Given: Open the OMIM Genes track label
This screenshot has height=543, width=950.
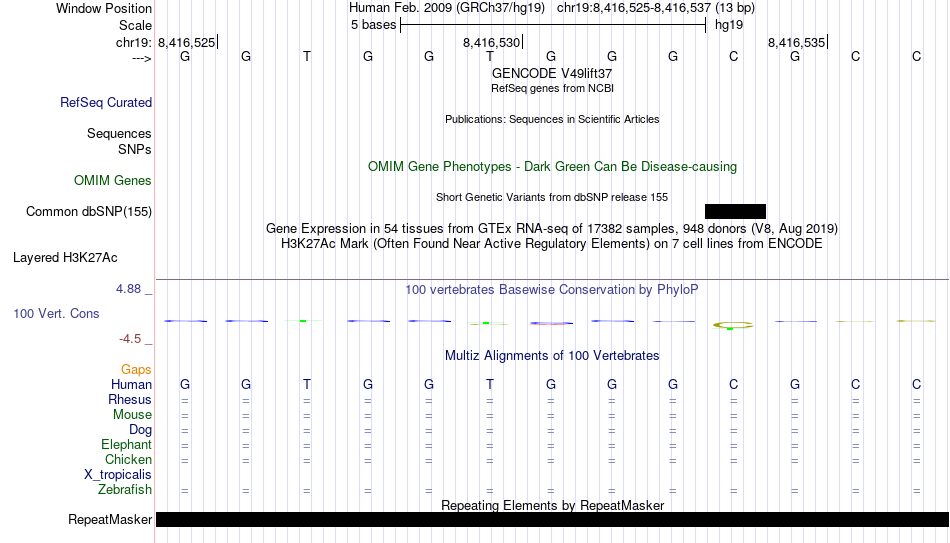Looking at the screenshot, I should coord(113,181).
